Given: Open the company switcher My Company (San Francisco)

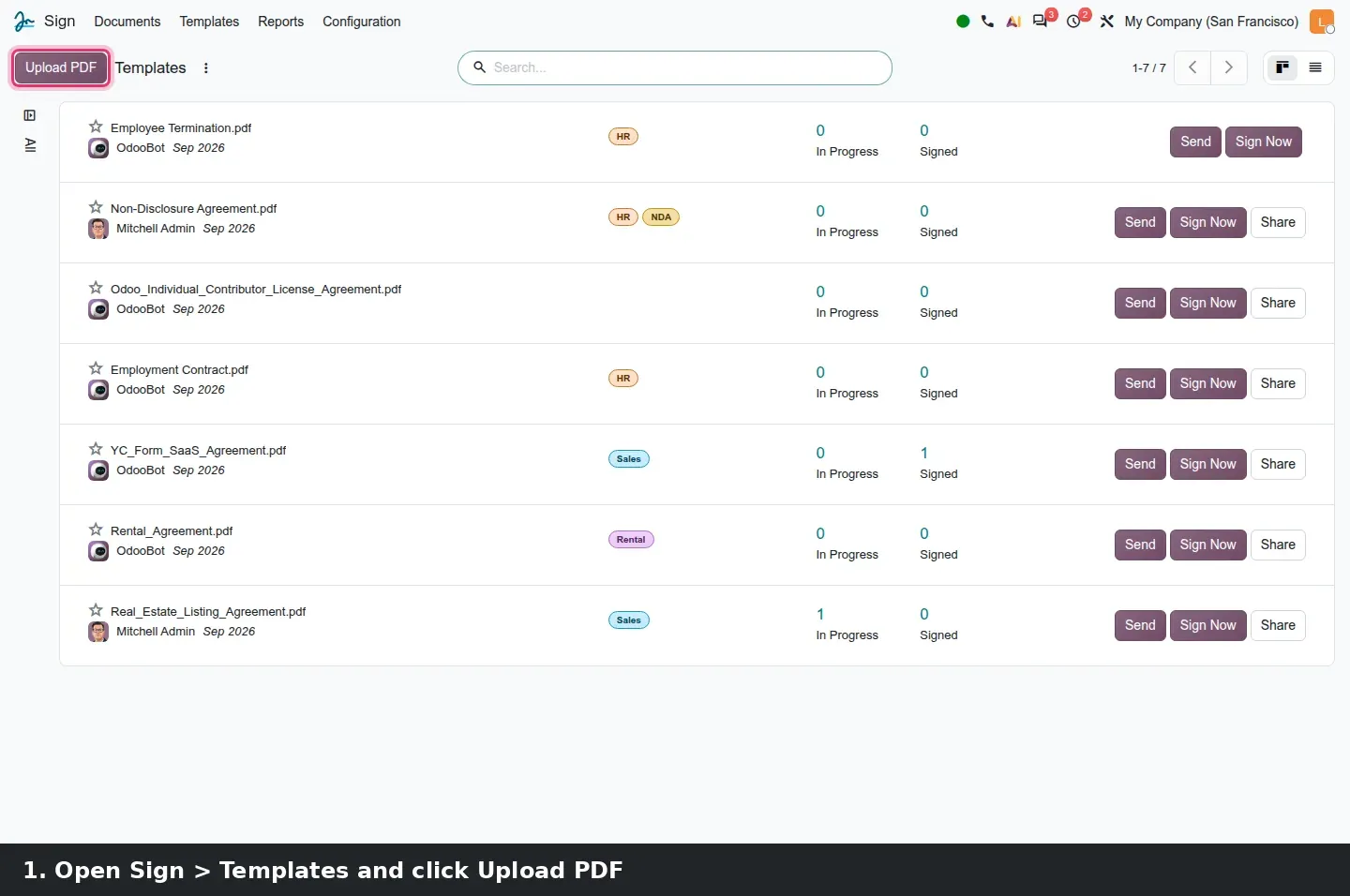Looking at the screenshot, I should click(1211, 22).
